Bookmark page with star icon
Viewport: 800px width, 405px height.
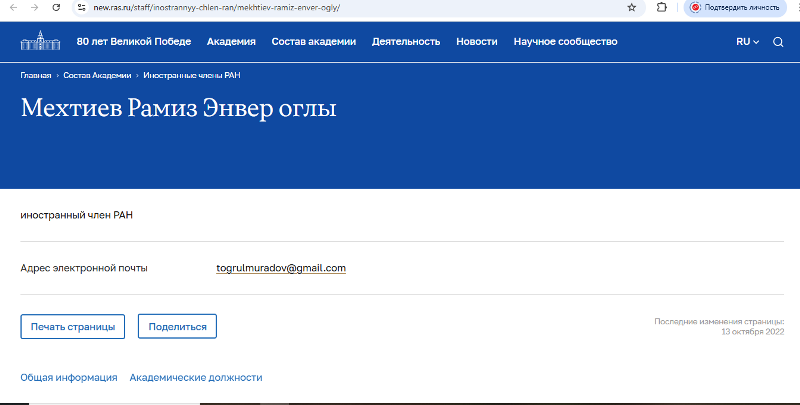point(631,7)
